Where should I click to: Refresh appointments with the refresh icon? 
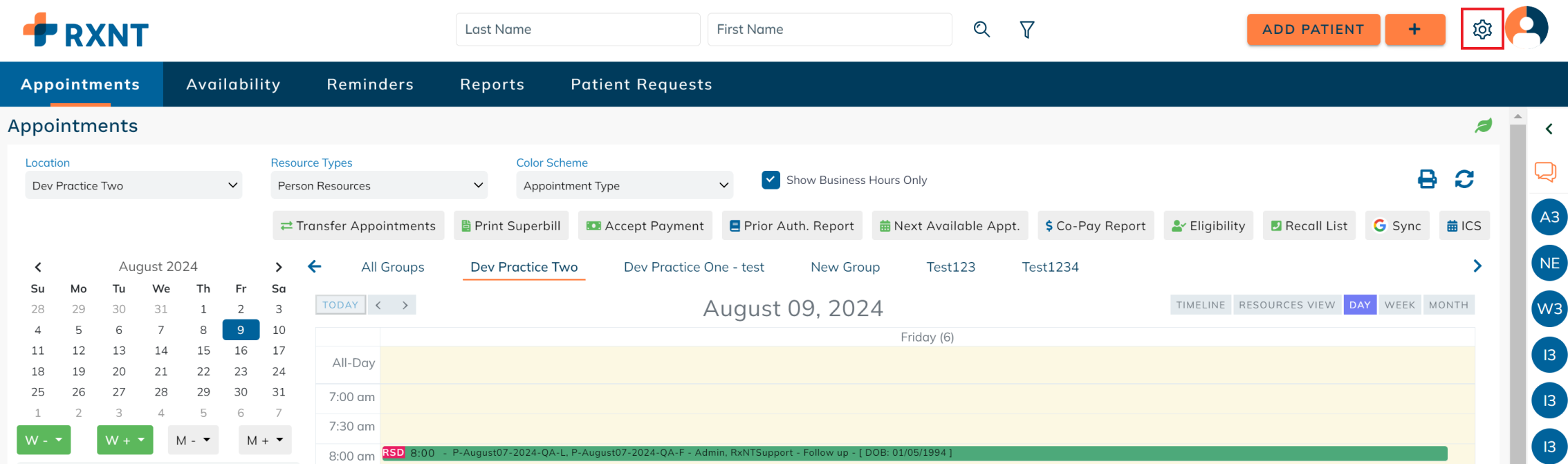[x=1464, y=179]
